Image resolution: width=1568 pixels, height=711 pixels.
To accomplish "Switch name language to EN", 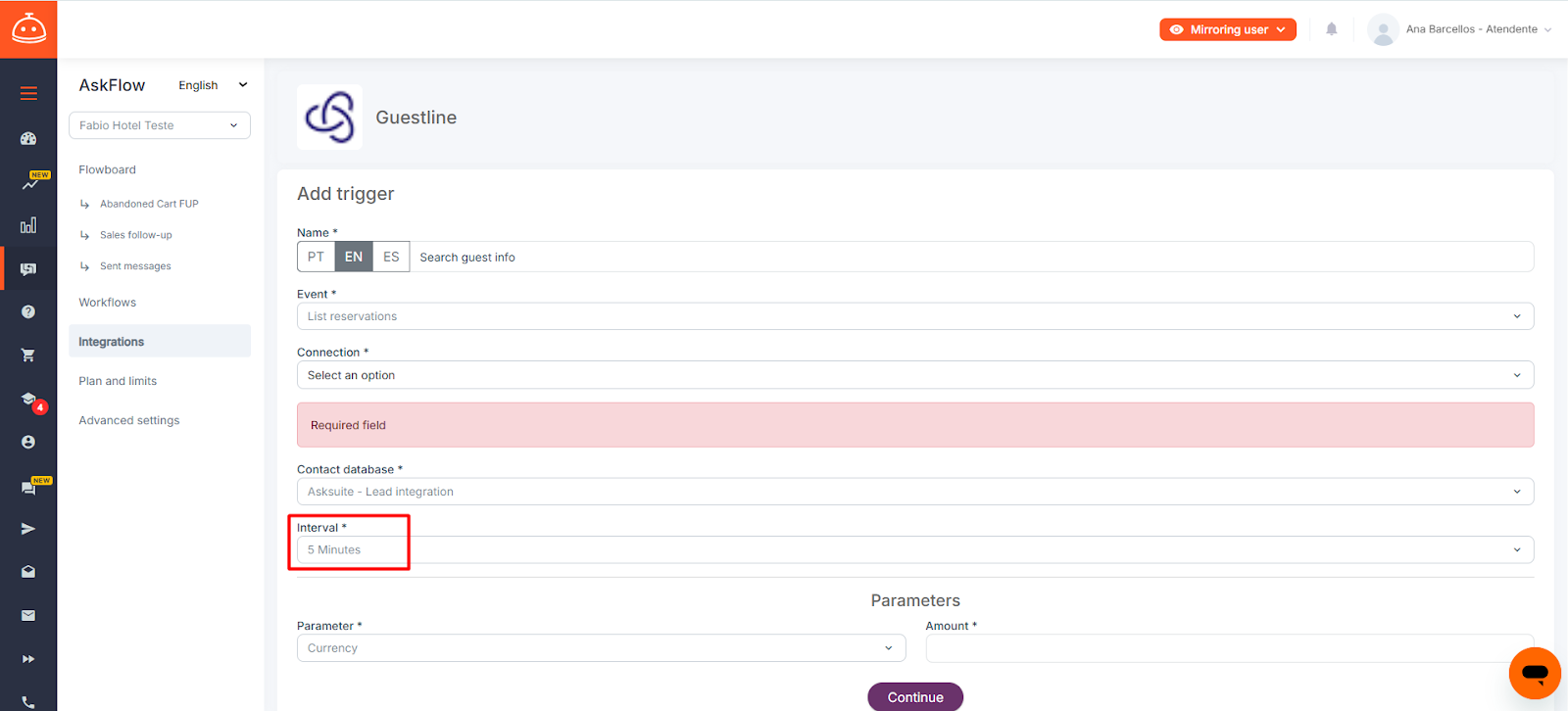I will pyautogui.click(x=354, y=257).
